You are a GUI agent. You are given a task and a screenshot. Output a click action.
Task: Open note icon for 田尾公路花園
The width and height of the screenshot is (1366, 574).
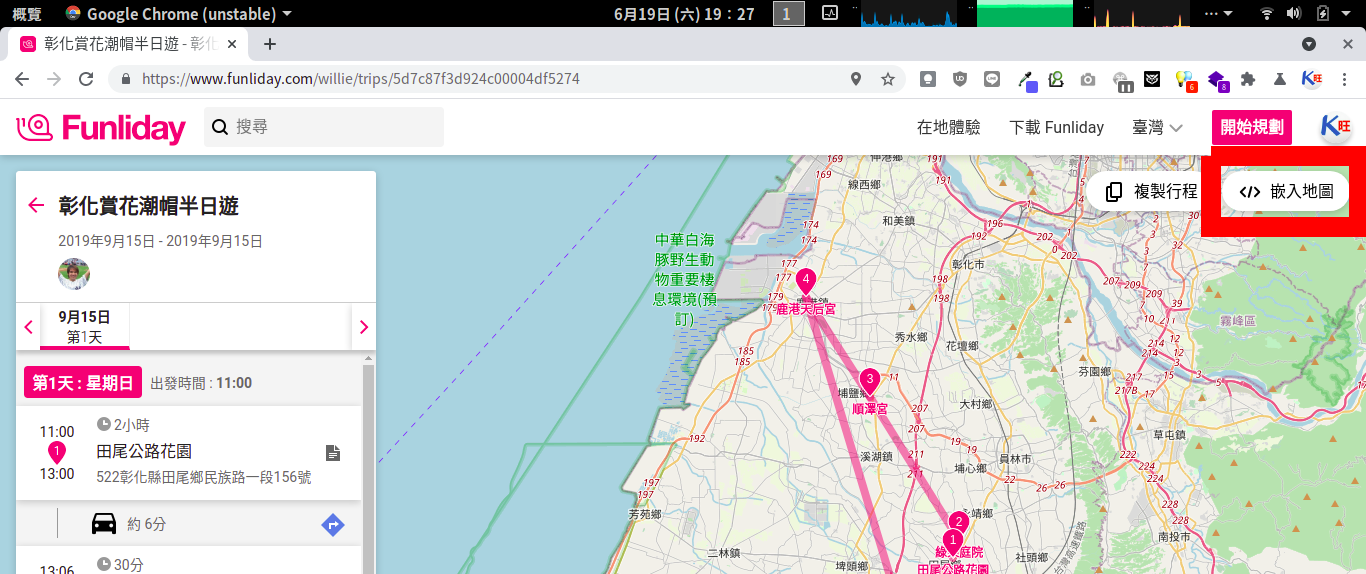pyautogui.click(x=333, y=453)
